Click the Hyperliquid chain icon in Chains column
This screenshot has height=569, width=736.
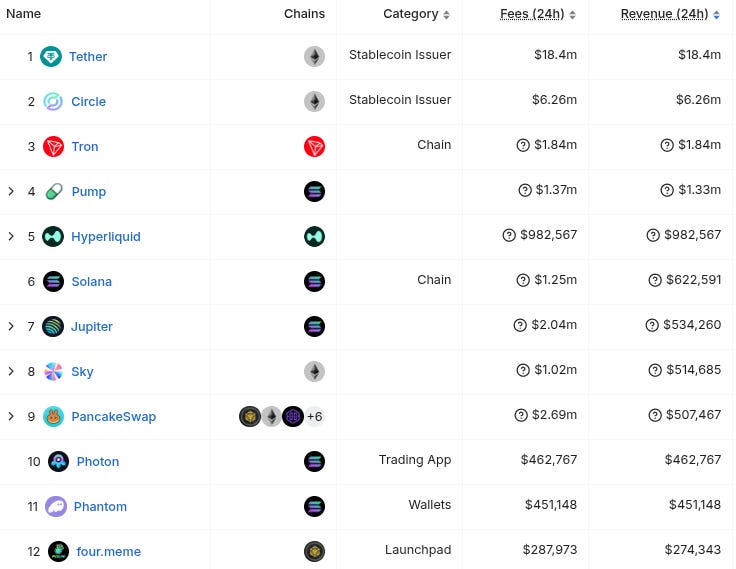314,237
